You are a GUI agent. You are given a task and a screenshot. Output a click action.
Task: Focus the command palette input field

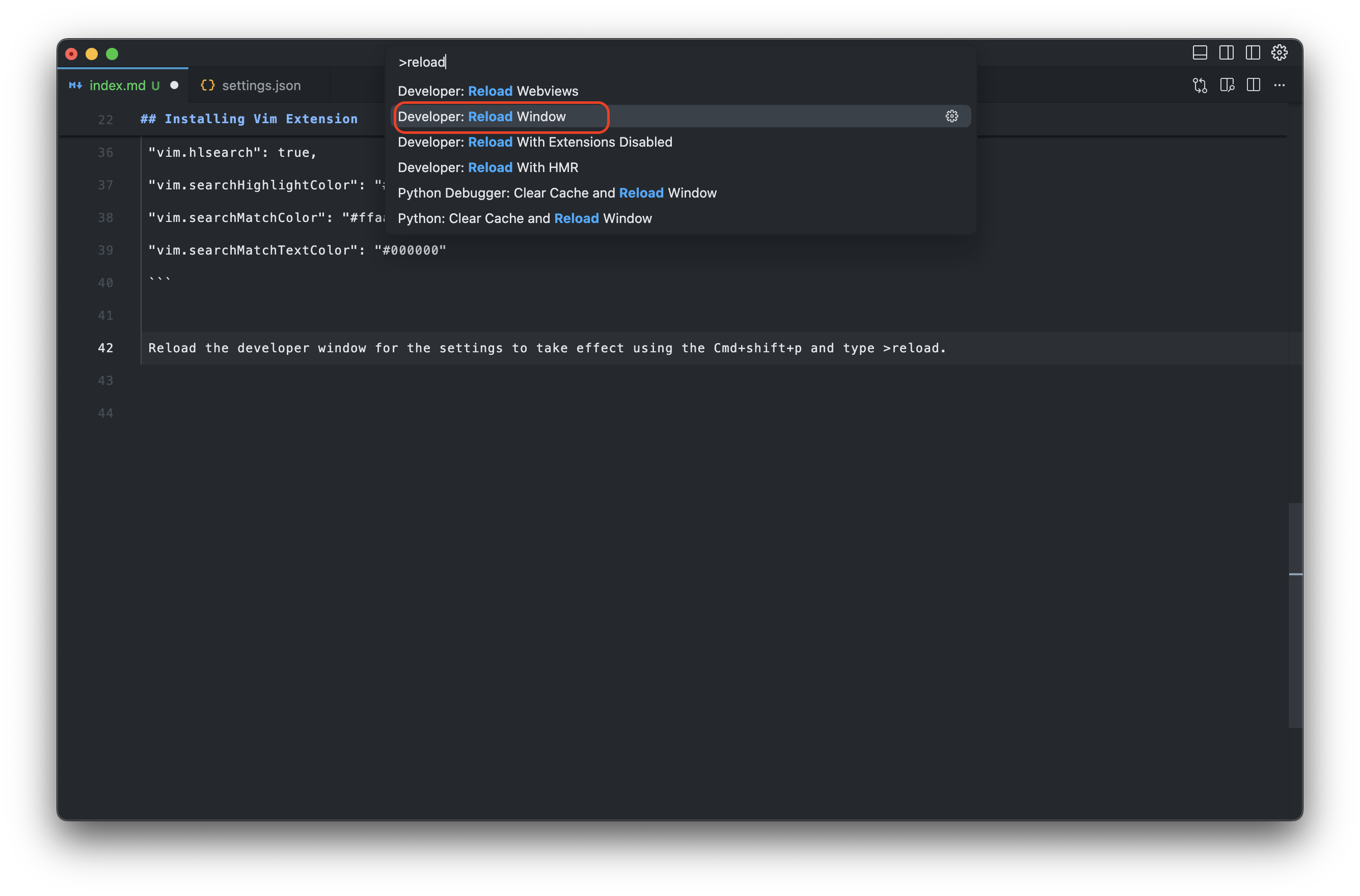[x=681, y=62]
